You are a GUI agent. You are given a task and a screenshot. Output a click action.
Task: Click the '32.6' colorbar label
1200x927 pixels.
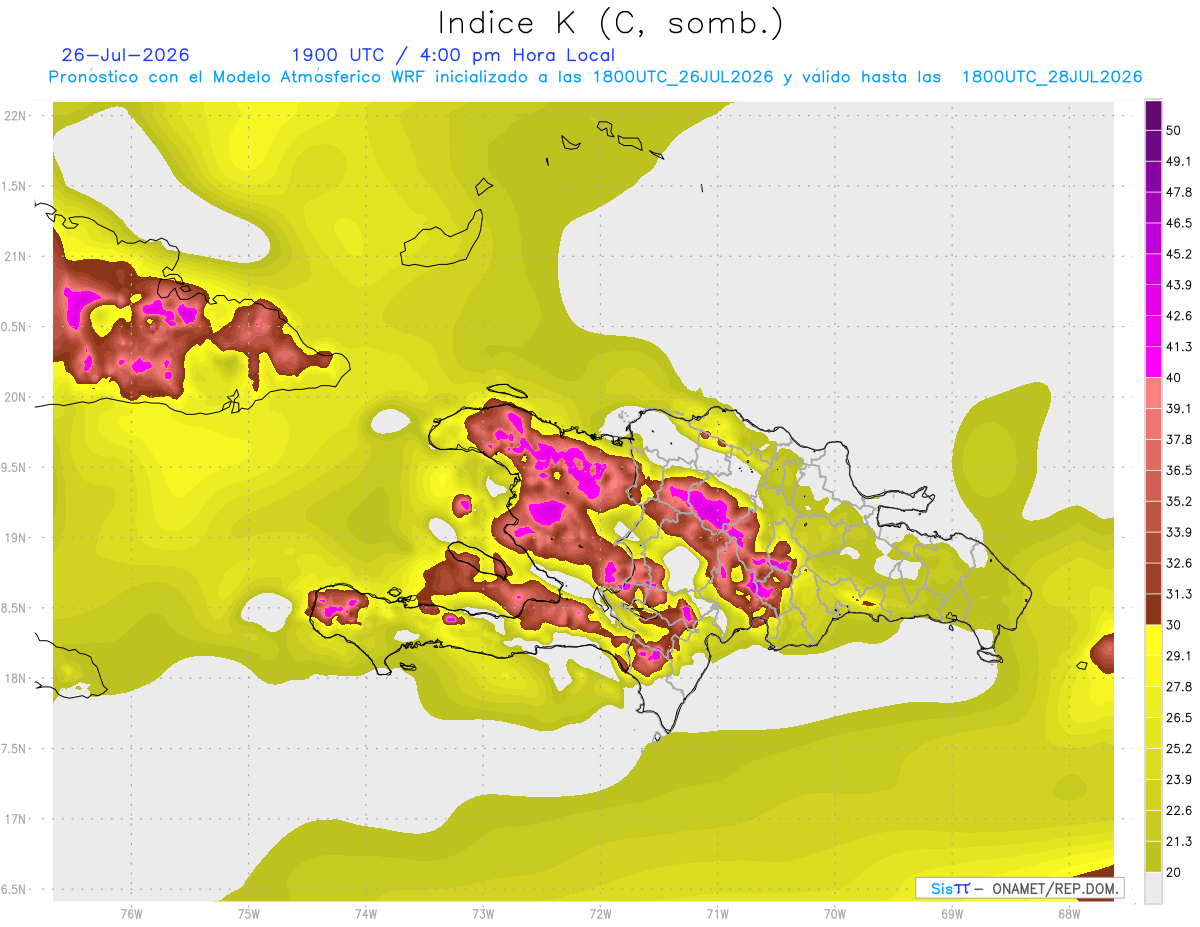[x=1179, y=563]
